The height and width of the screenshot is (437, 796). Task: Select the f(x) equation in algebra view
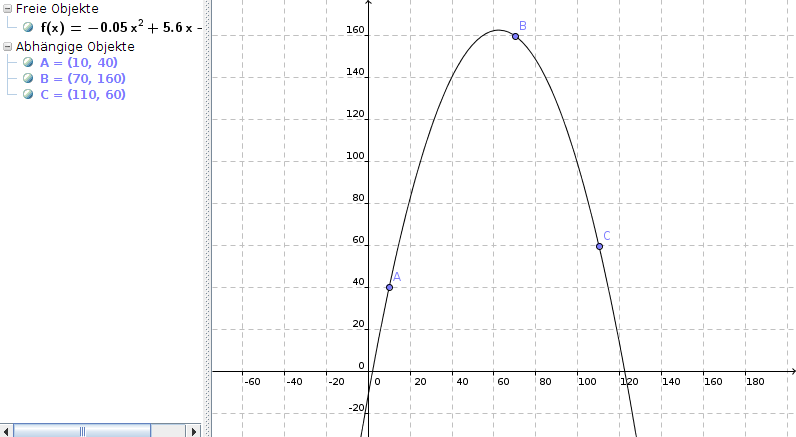(120, 28)
